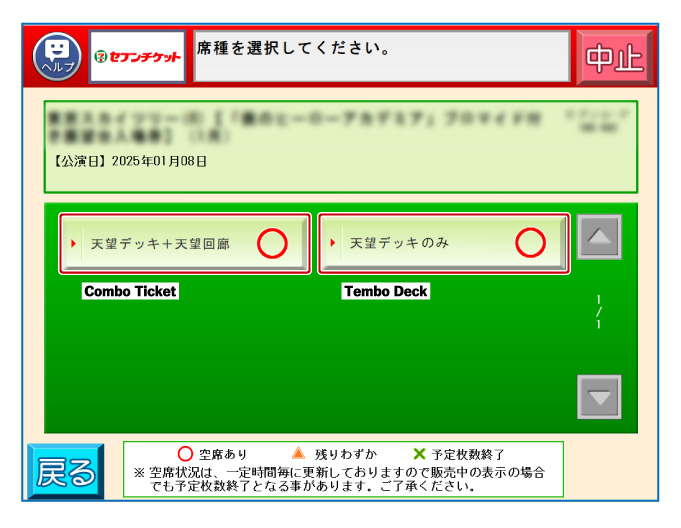Image resolution: width=681 pixels, height=528 pixels.
Task: Click the 空席あり legend entry
Action: tap(212, 454)
